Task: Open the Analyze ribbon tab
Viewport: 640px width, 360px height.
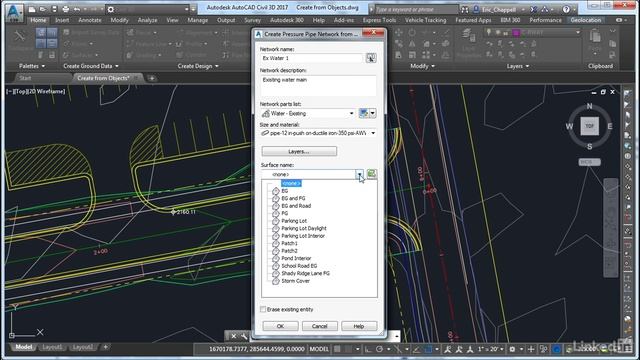Action: coord(147,20)
